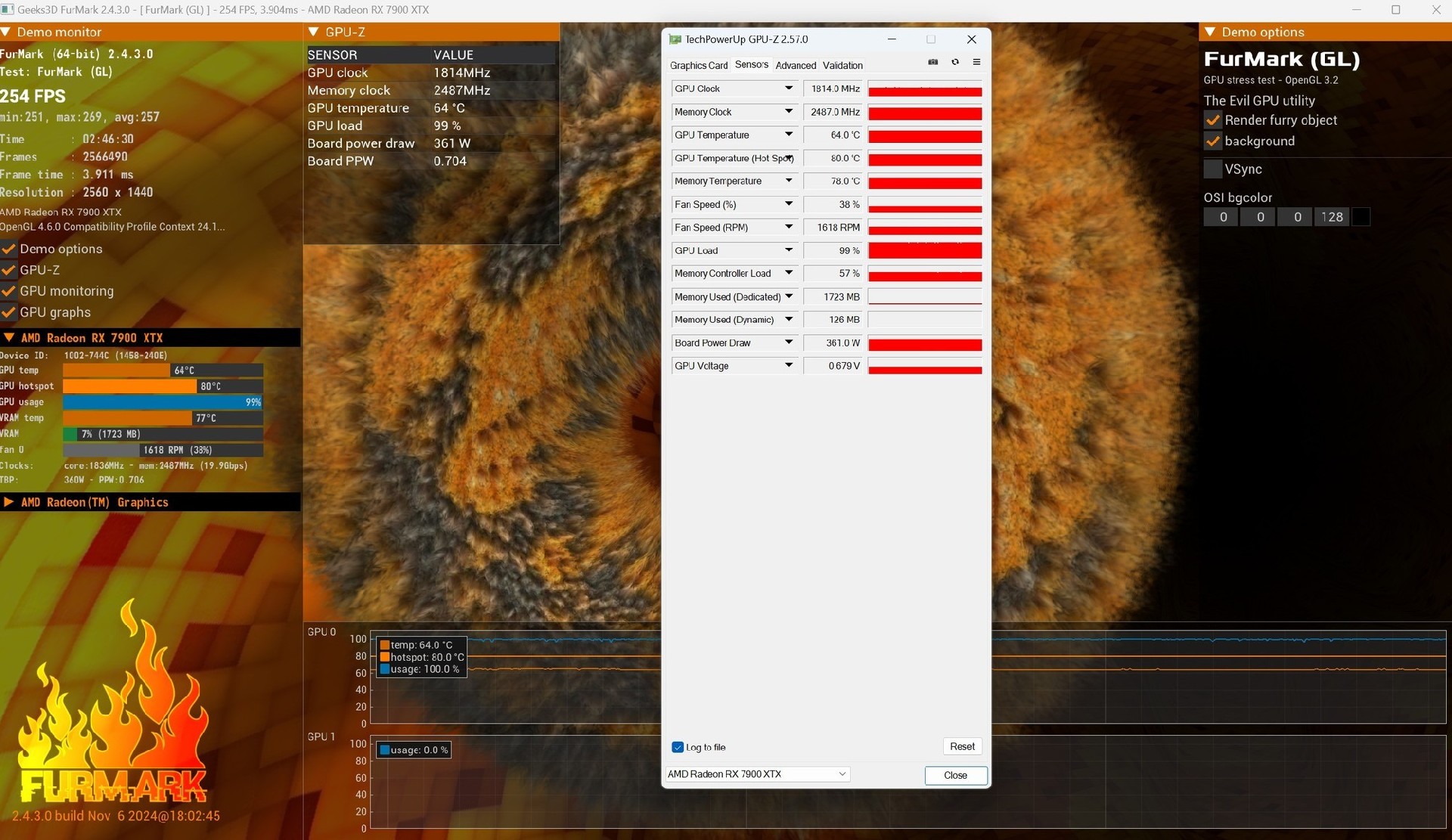Open the Board Power Draw dropdown
1452x840 pixels.
pos(789,343)
